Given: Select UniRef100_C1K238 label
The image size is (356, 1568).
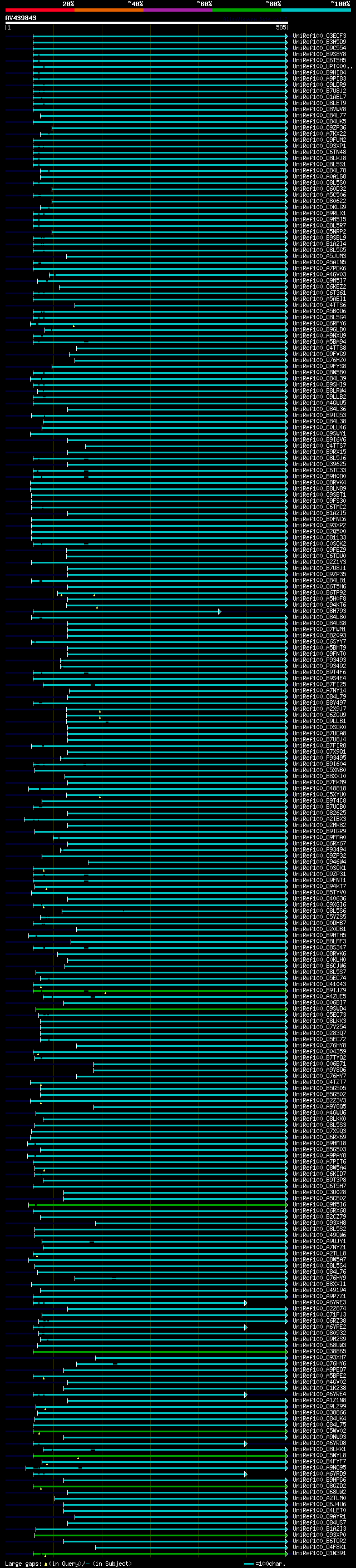Looking at the screenshot, I should pyautogui.click(x=319, y=1388).
